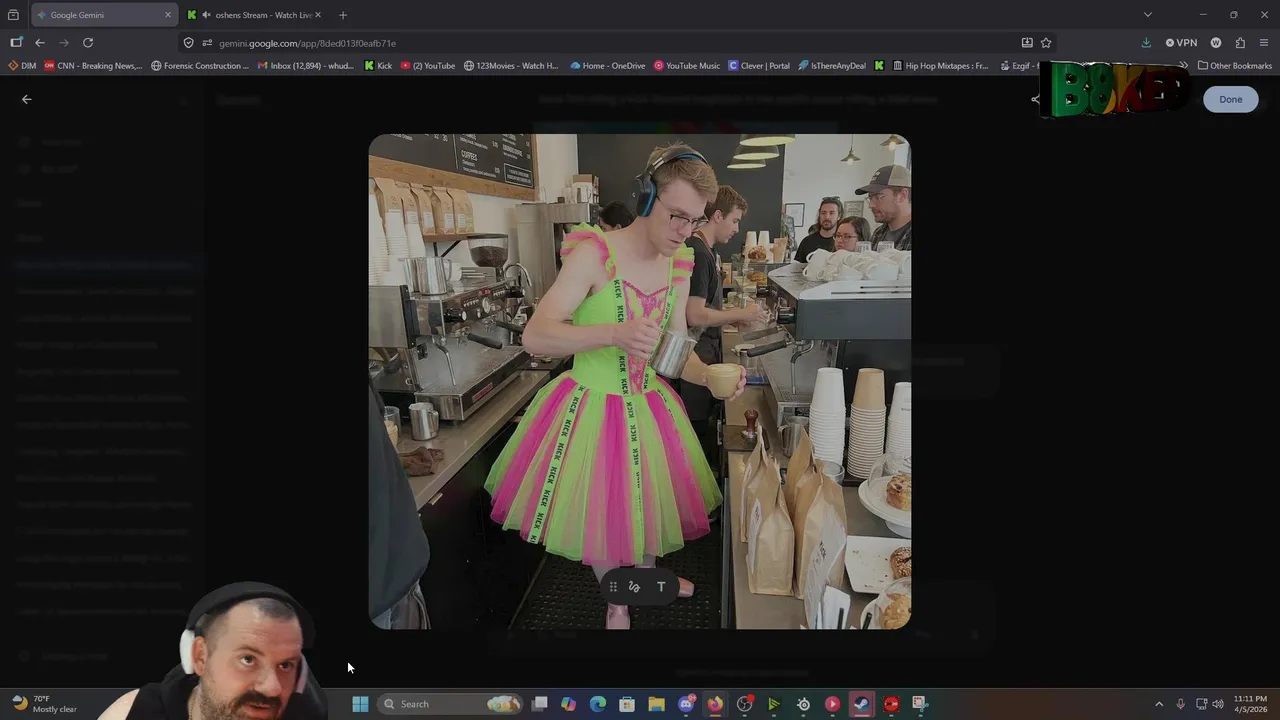Image resolution: width=1280 pixels, height=720 pixels.
Task: Show hidden system tray icons
Action: 1159,704
